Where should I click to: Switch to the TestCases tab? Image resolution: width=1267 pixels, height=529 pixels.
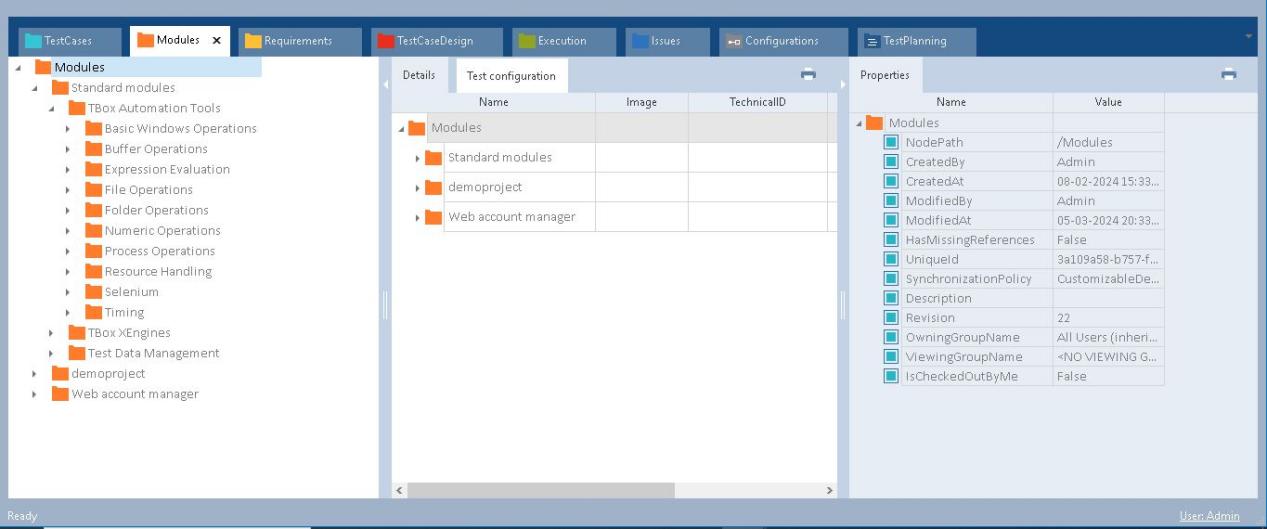pos(70,41)
